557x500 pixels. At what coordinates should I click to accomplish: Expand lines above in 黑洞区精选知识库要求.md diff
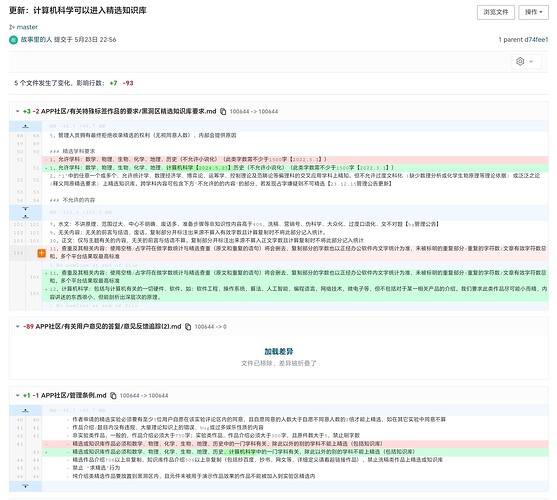click(x=25, y=126)
